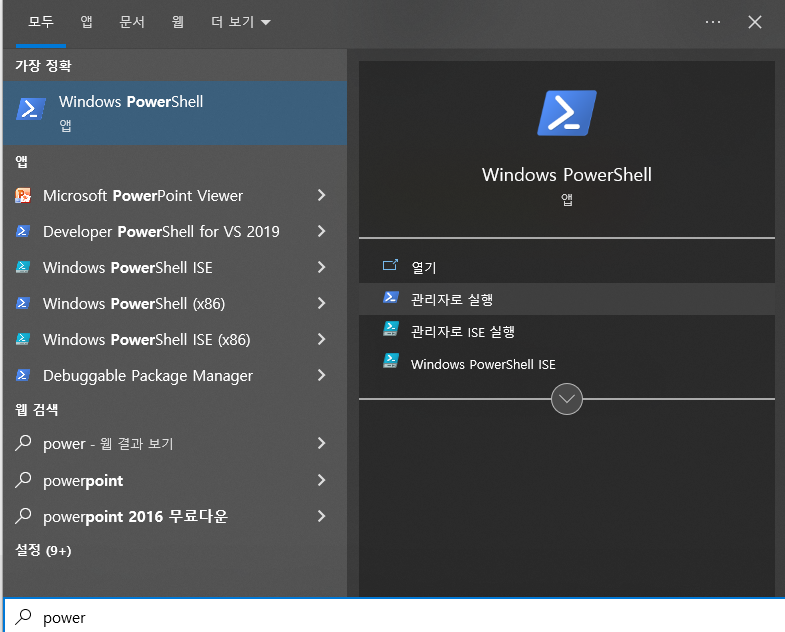This screenshot has width=785, height=632.
Task: Switch to the 앱 tab
Action: pyautogui.click(x=87, y=22)
